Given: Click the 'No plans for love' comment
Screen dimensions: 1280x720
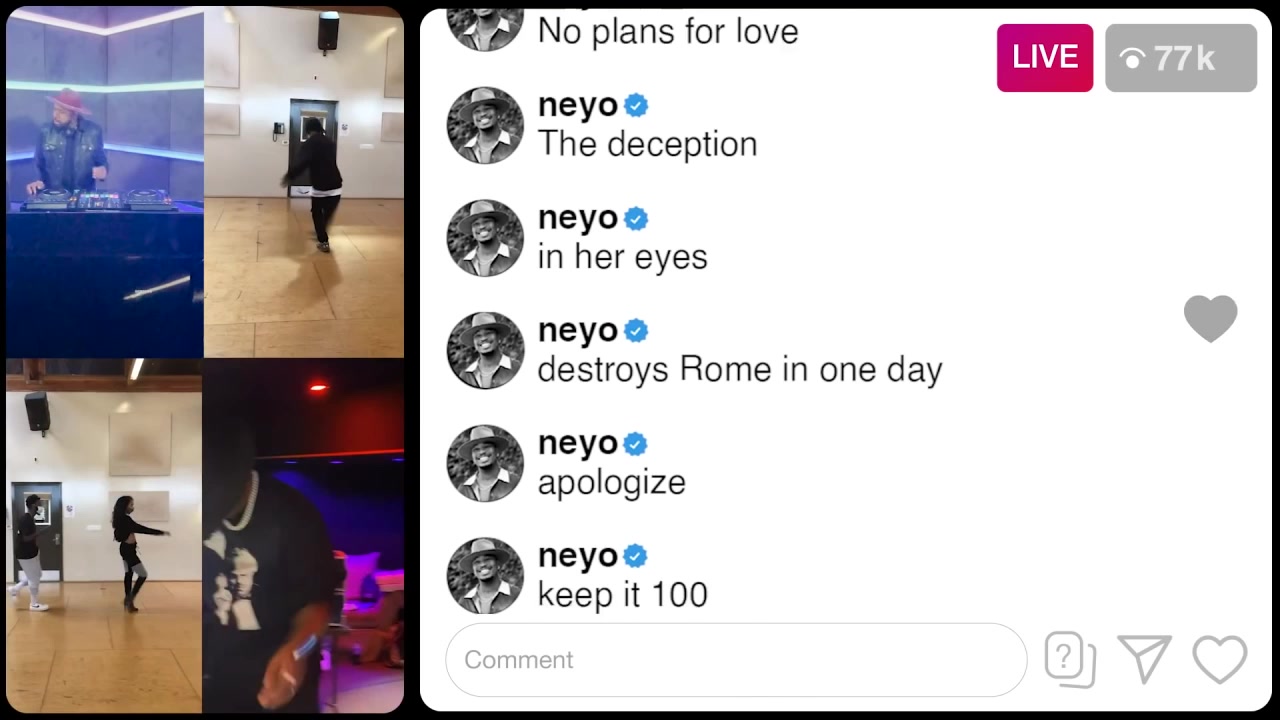Looking at the screenshot, I should pos(668,31).
